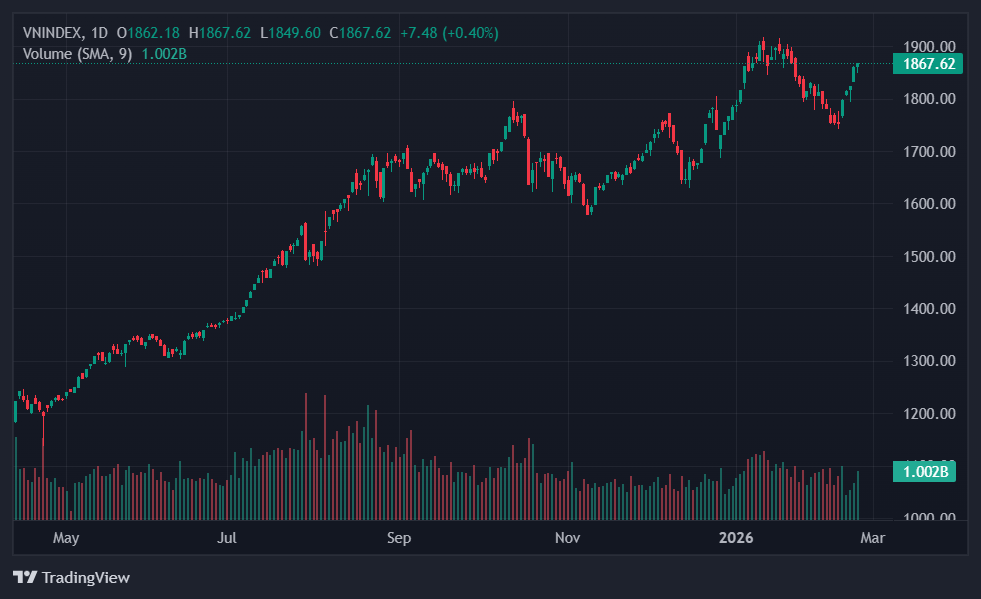Select the Volume (SMA, 9) indicator legend
This screenshot has width=981, height=599.
[77, 53]
